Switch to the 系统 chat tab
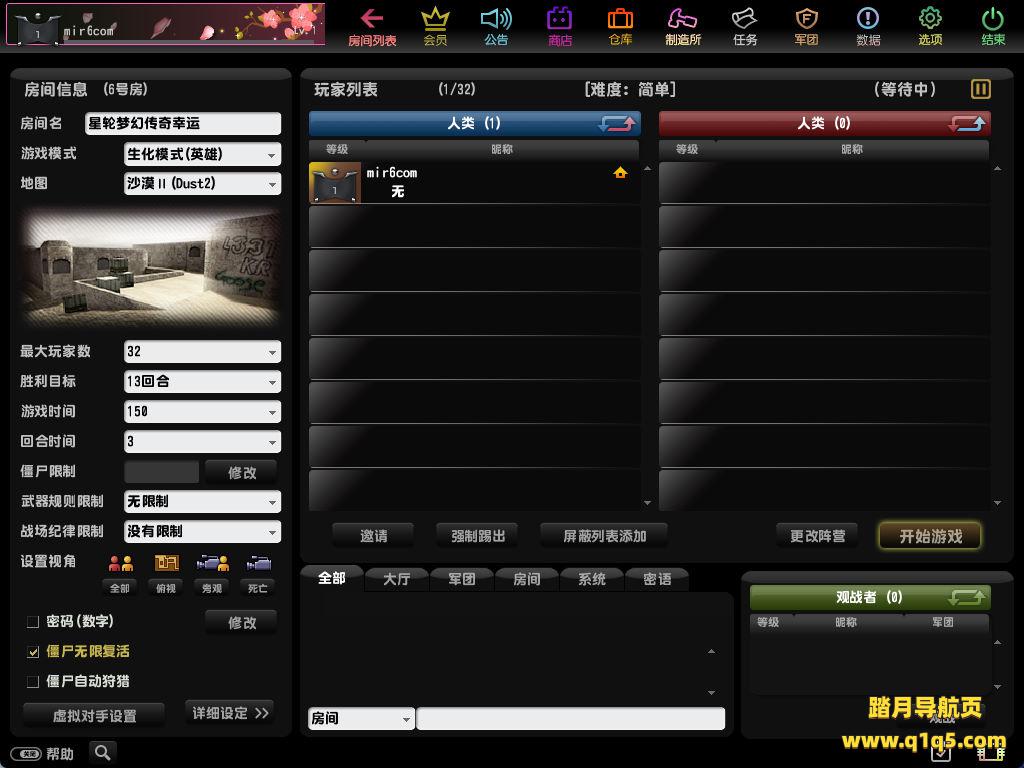The image size is (1024, 768). click(591, 579)
